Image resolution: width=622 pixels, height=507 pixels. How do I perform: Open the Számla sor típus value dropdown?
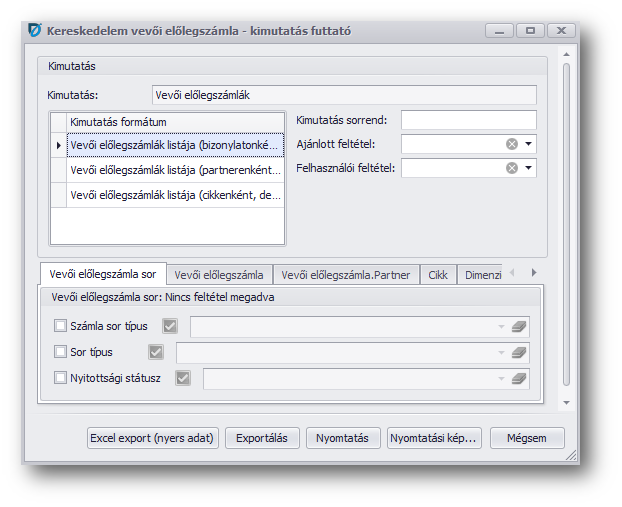[500, 326]
